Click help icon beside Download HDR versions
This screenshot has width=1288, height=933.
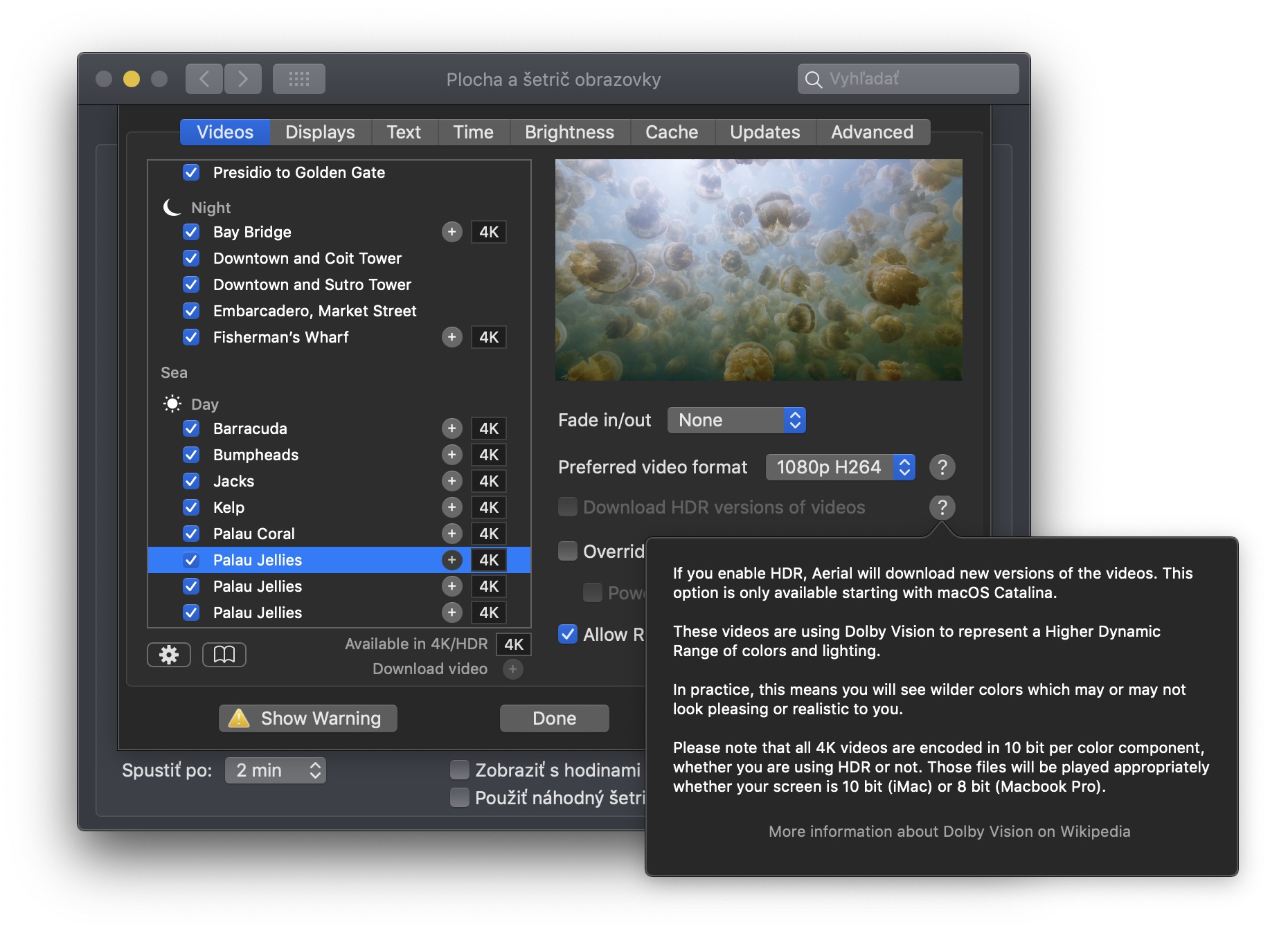(x=942, y=507)
